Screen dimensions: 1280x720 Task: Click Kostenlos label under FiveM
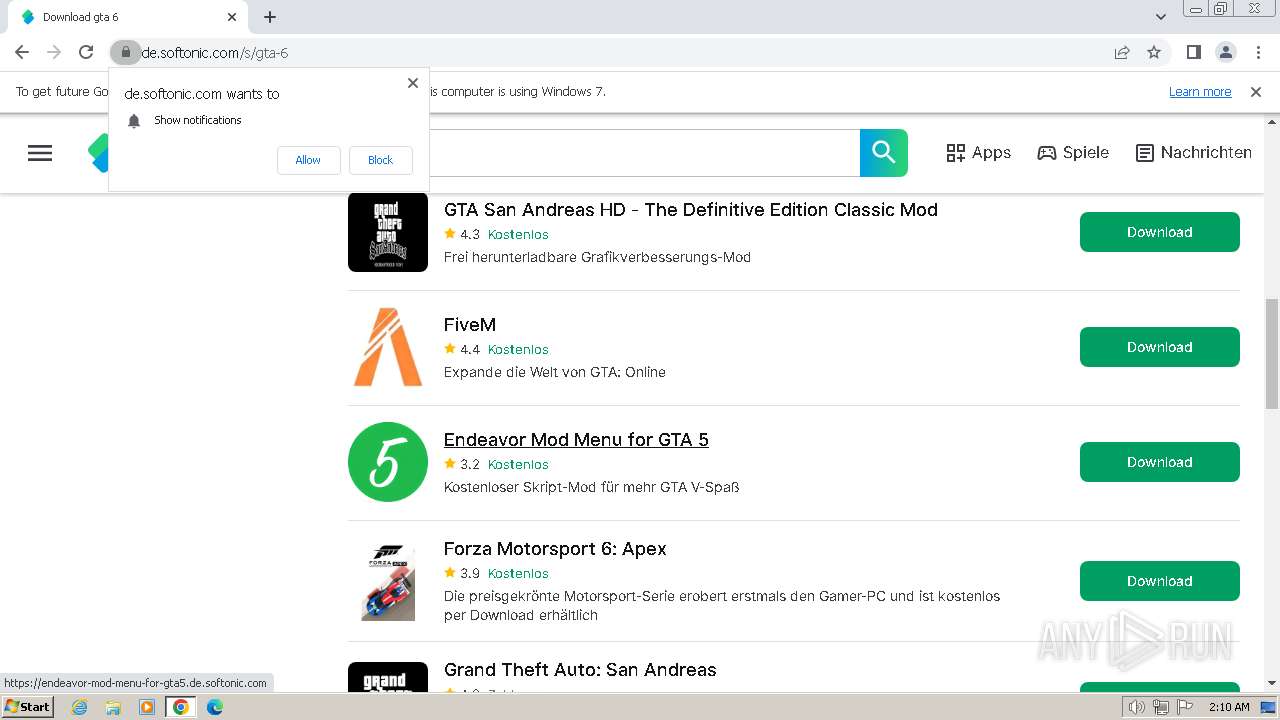point(518,350)
